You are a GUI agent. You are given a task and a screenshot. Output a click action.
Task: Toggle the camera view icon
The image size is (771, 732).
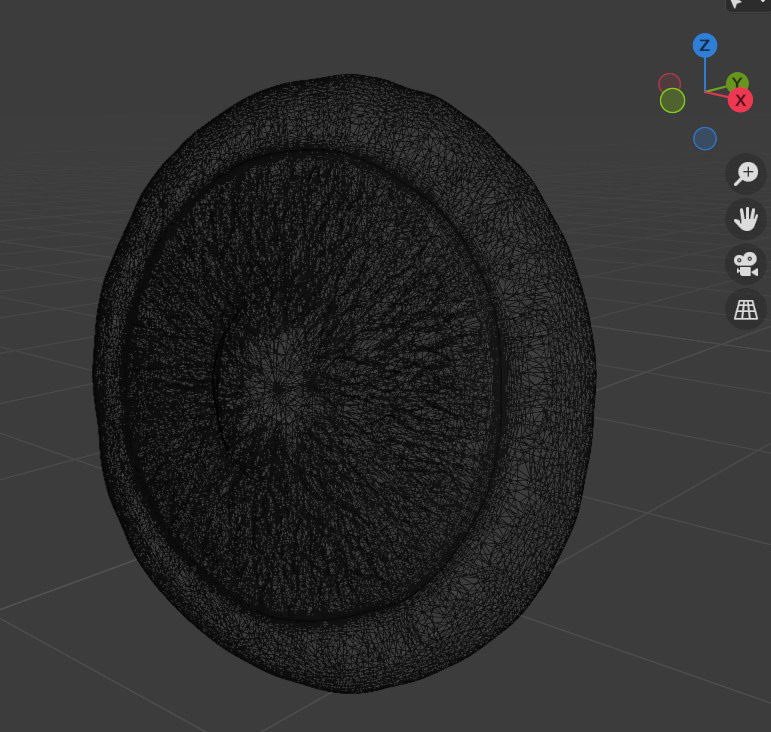coord(745,264)
